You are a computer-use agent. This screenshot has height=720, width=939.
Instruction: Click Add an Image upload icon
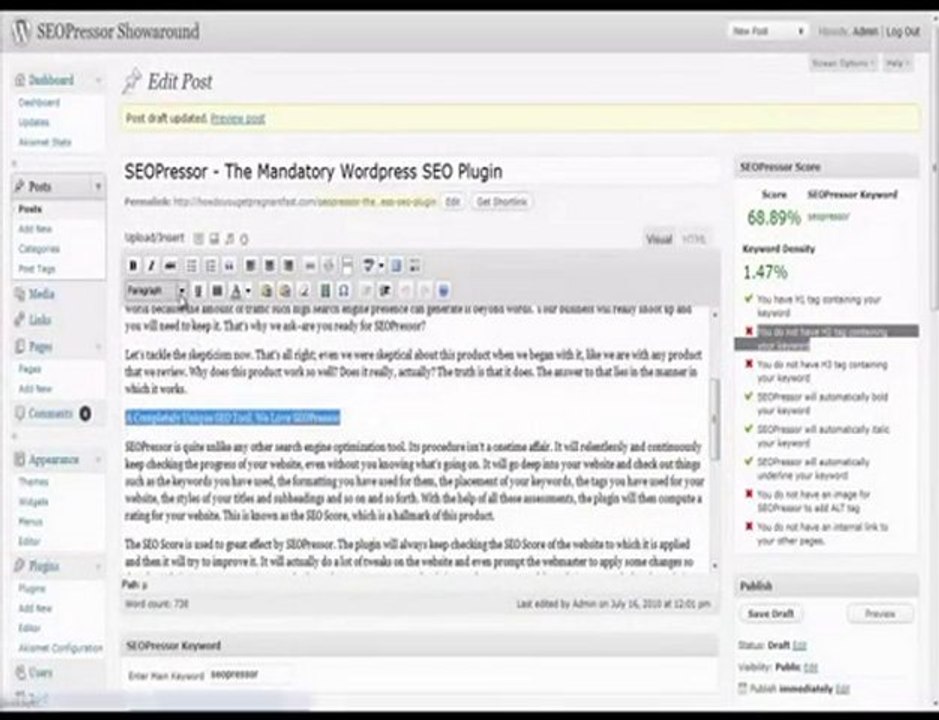point(199,239)
